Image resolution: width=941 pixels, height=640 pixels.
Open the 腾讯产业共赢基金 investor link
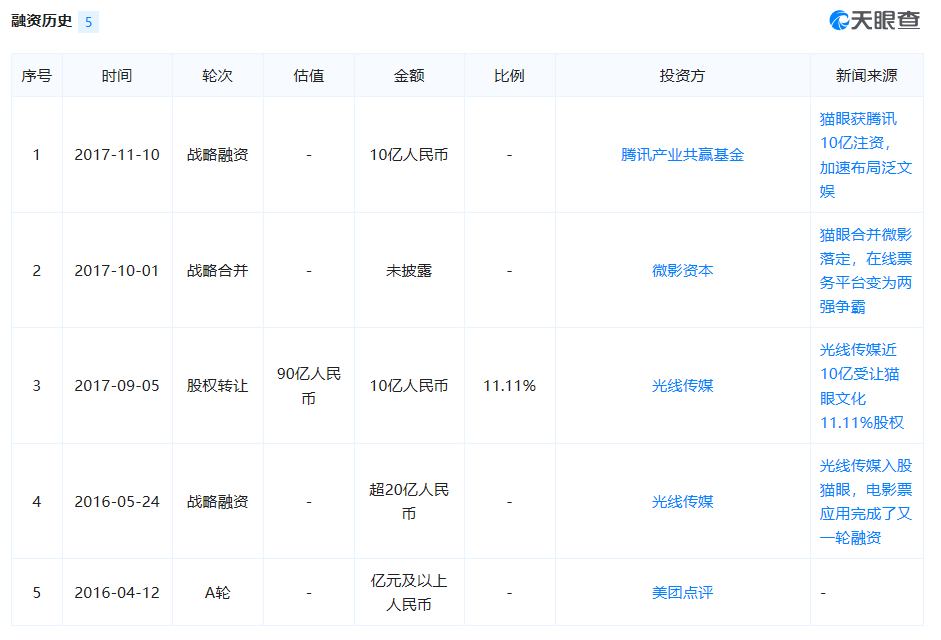click(682, 155)
